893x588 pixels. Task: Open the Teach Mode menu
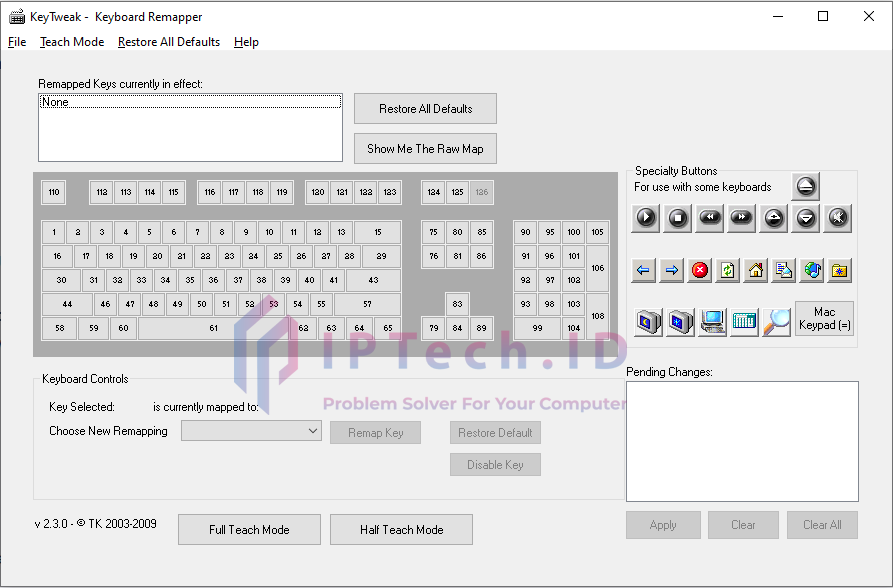coord(72,42)
